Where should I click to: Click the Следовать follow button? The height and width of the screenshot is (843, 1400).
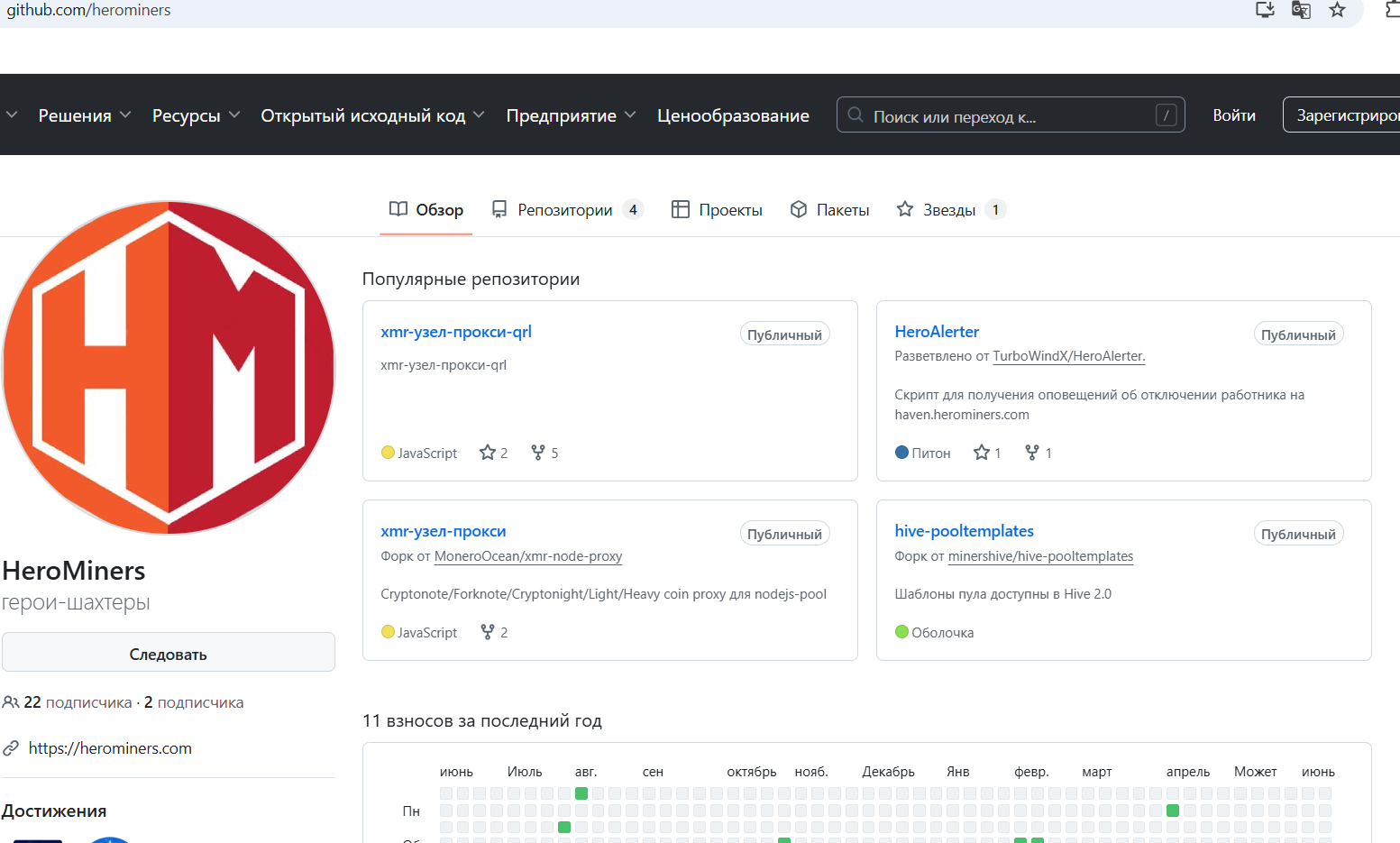point(169,652)
